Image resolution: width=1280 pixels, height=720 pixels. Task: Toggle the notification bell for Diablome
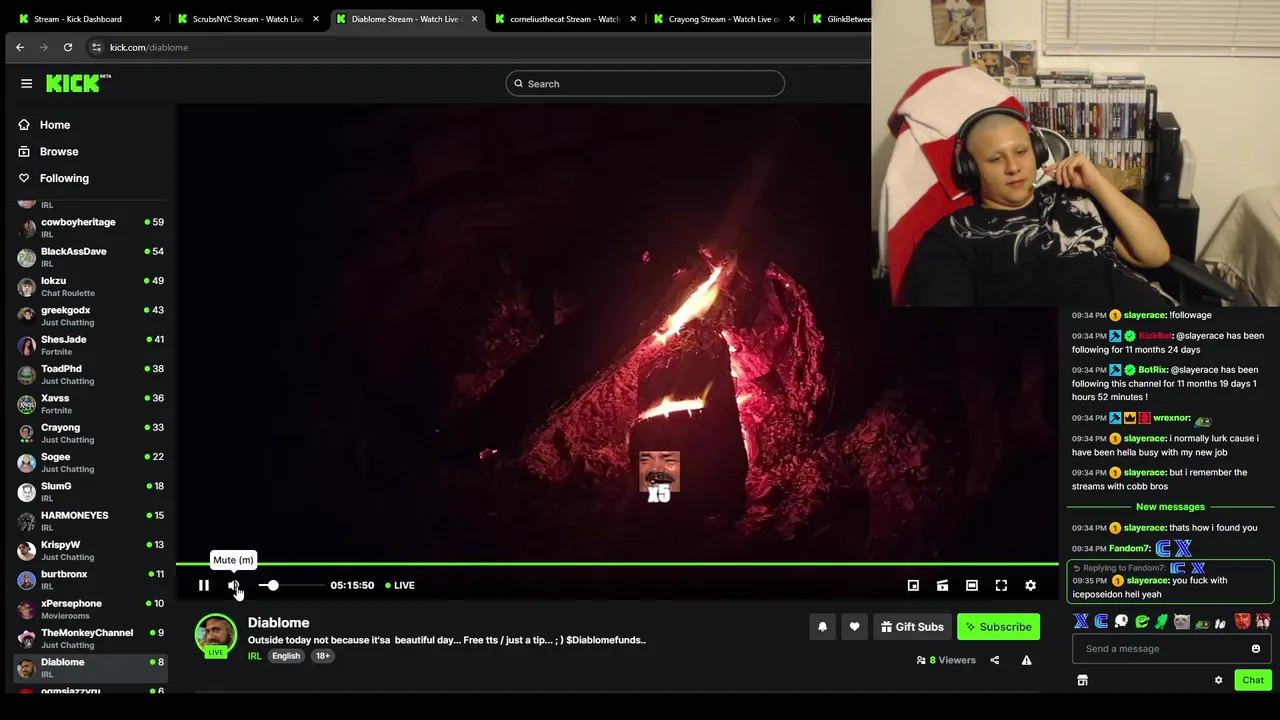(x=822, y=627)
